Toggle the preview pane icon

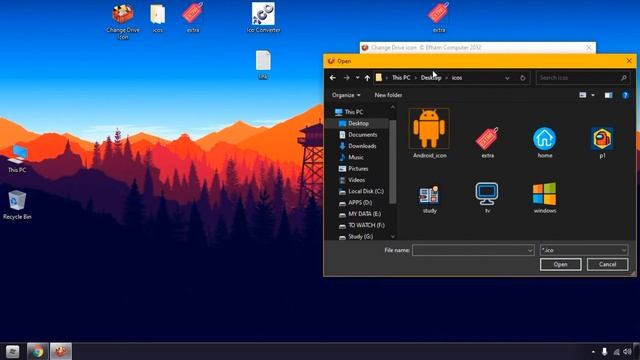tap(608, 95)
